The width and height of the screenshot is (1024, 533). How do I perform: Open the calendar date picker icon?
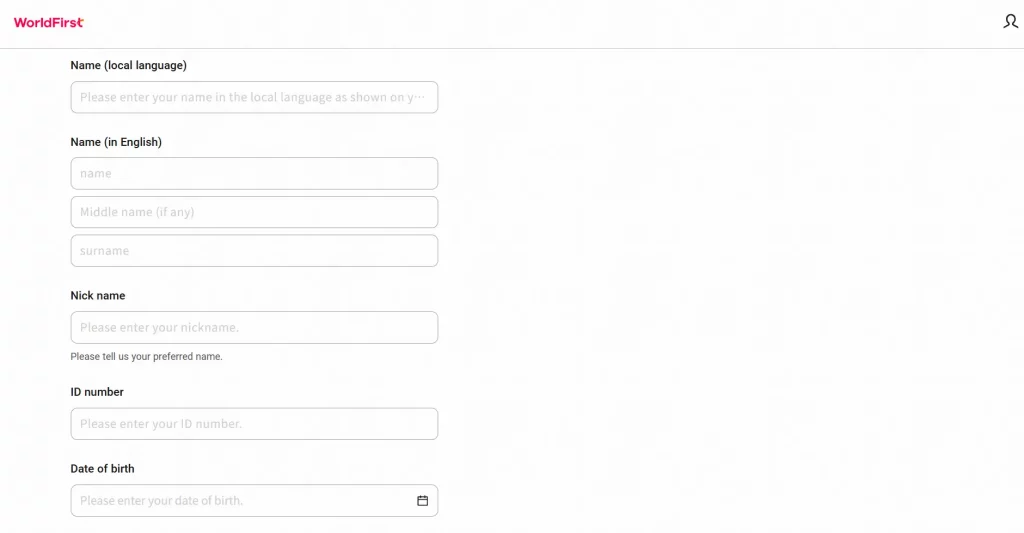[x=423, y=500]
